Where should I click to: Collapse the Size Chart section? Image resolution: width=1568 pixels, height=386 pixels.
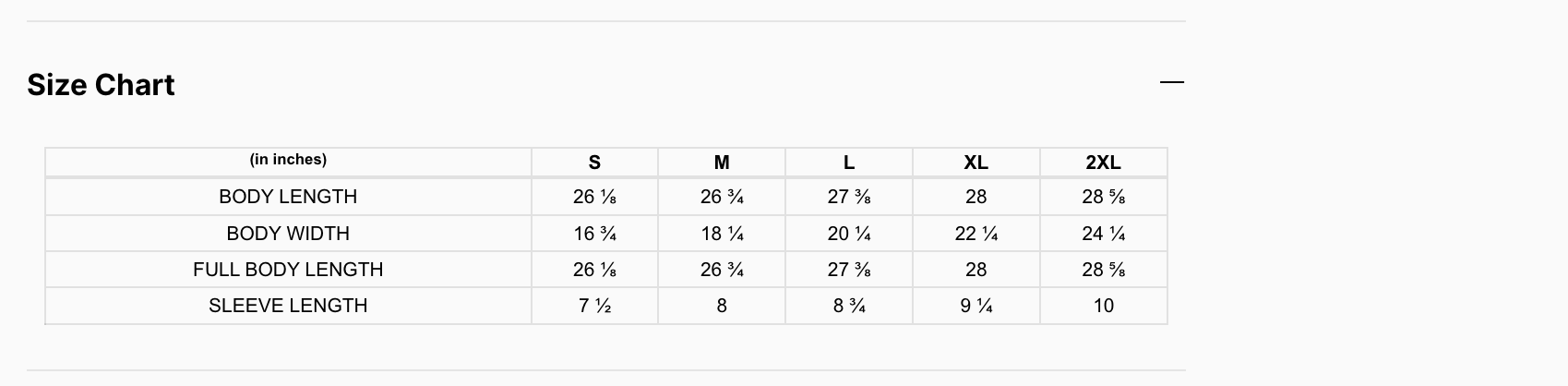(1171, 83)
